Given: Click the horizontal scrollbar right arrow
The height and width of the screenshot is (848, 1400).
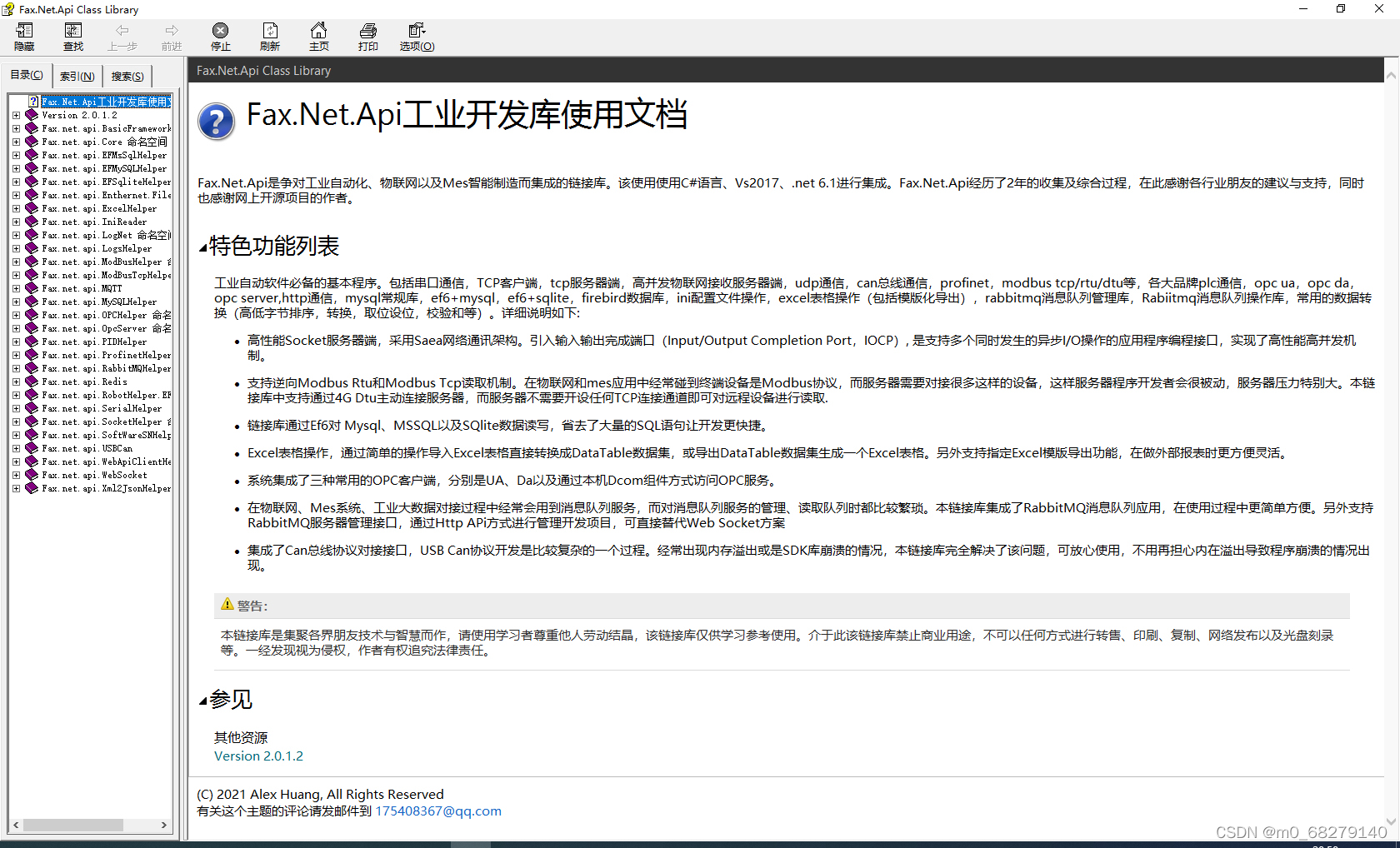Looking at the screenshot, I should pos(163,825).
